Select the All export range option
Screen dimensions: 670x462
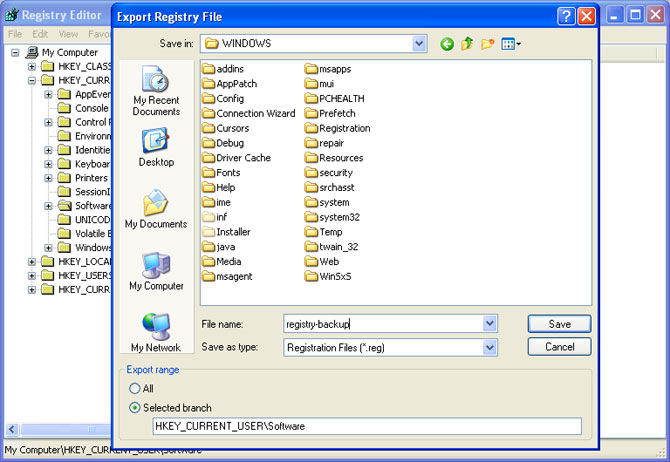135,388
